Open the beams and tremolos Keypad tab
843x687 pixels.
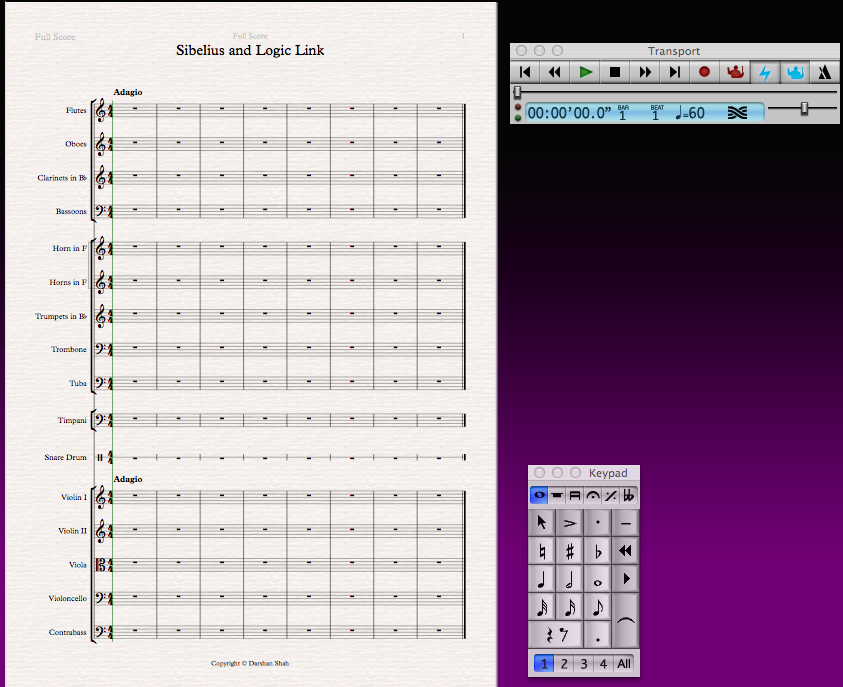(x=575, y=496)
